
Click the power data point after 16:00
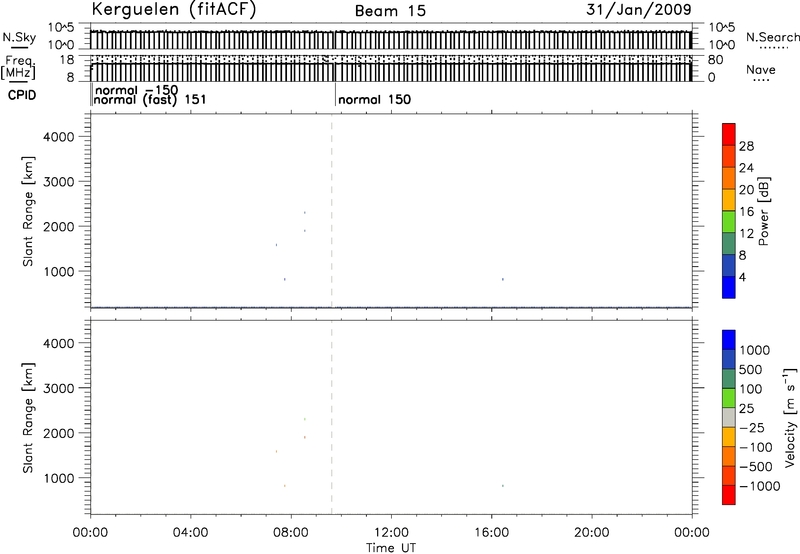click(503, 279)
